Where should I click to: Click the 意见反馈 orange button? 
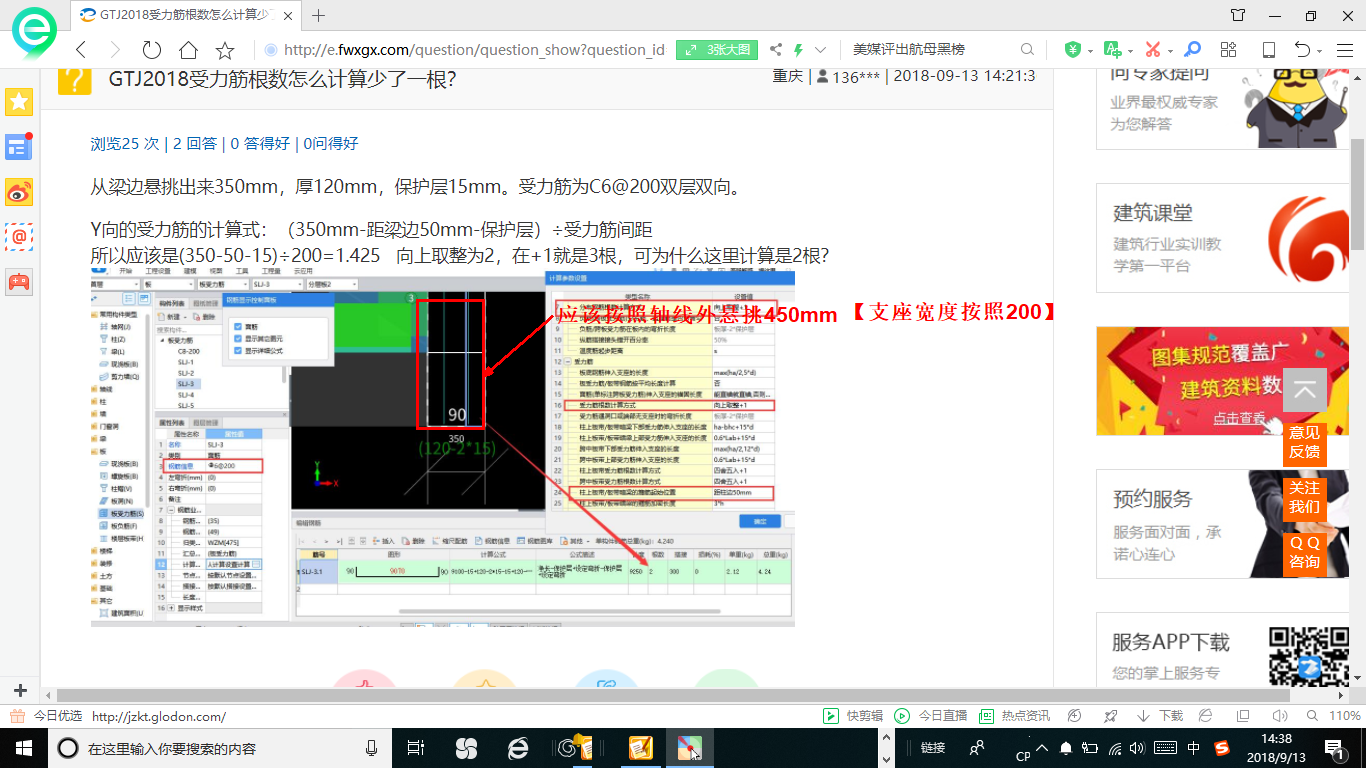click(1304, 442)
